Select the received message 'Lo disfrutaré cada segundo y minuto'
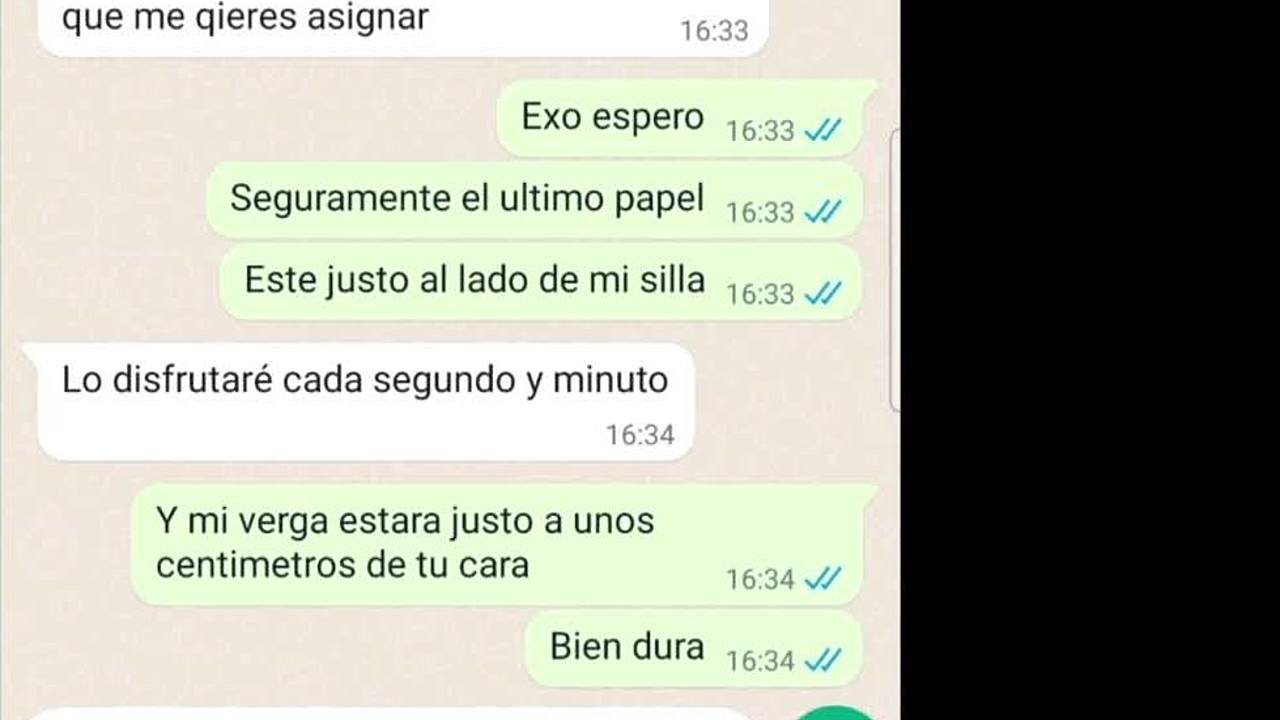1280x720 pixels. [366, 402]
